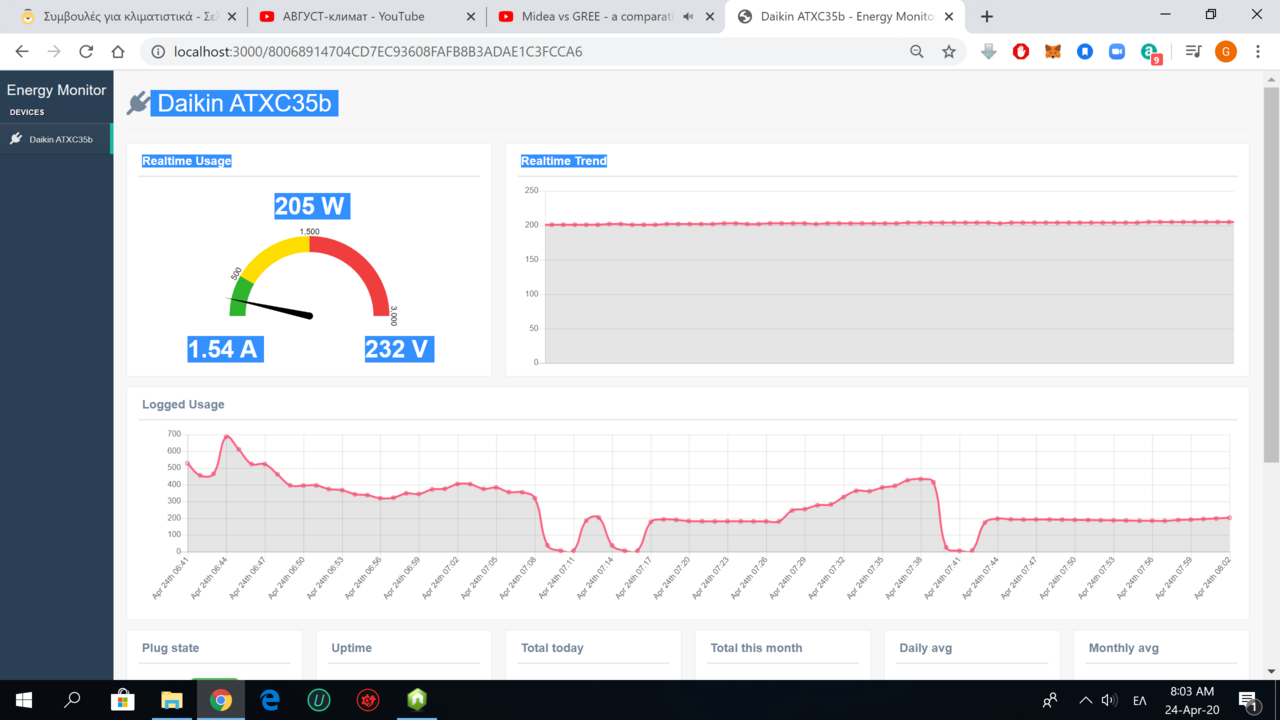Click the green segment of the gauge
Image resolution: width=1280 pixels, height=720 pixels.
pos(240,297)
